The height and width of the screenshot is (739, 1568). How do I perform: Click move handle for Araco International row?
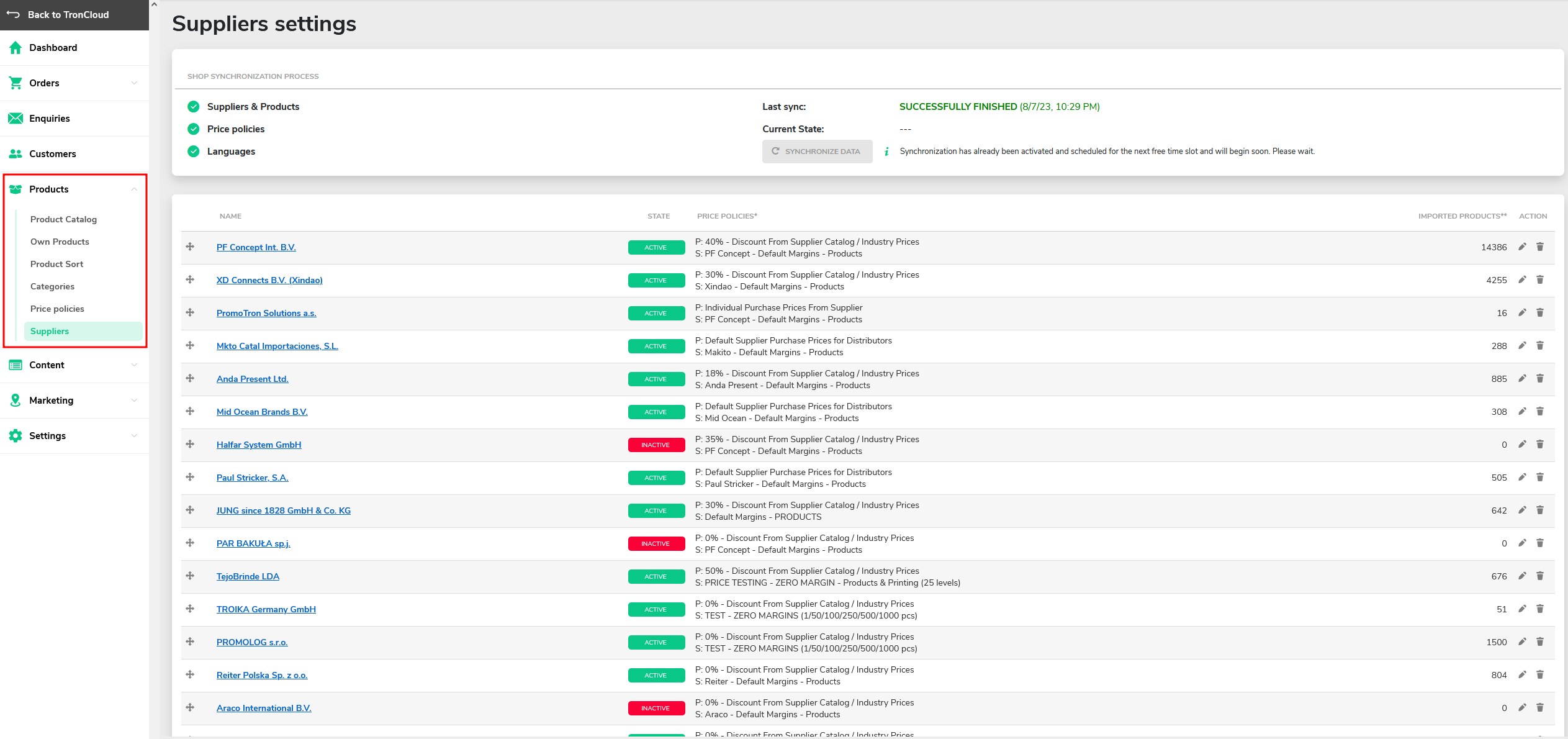click(190, 708)
